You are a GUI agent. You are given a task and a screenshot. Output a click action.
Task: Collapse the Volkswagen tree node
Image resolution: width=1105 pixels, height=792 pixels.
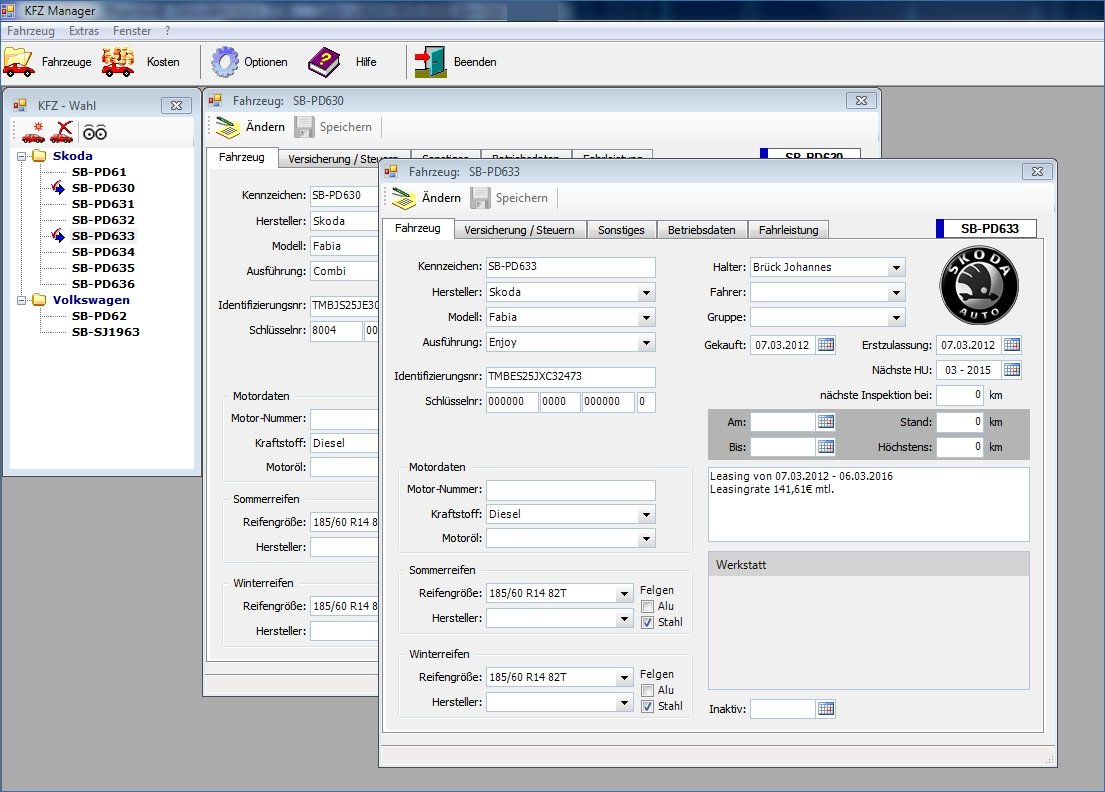[22, 300]
